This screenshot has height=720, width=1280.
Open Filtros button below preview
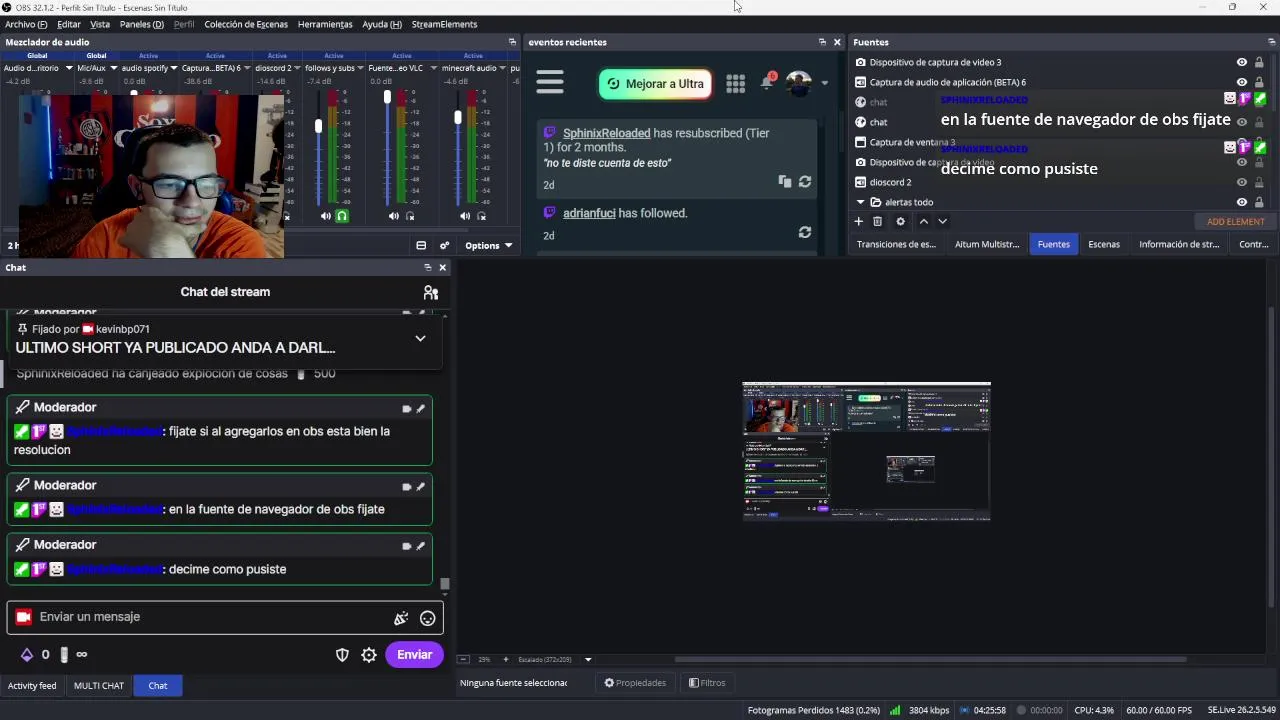707,683
